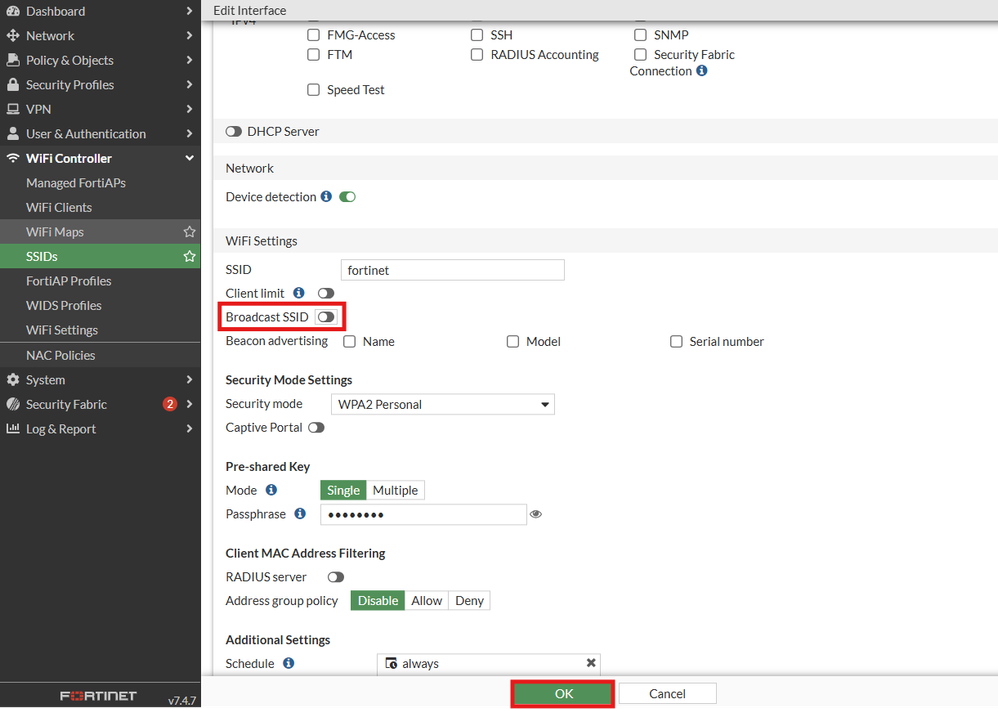Click info icon next to Pre-shared Key Mode
The height and width of the screenshot is (709, 998).
pyautogui.click(x=271, y=489)
